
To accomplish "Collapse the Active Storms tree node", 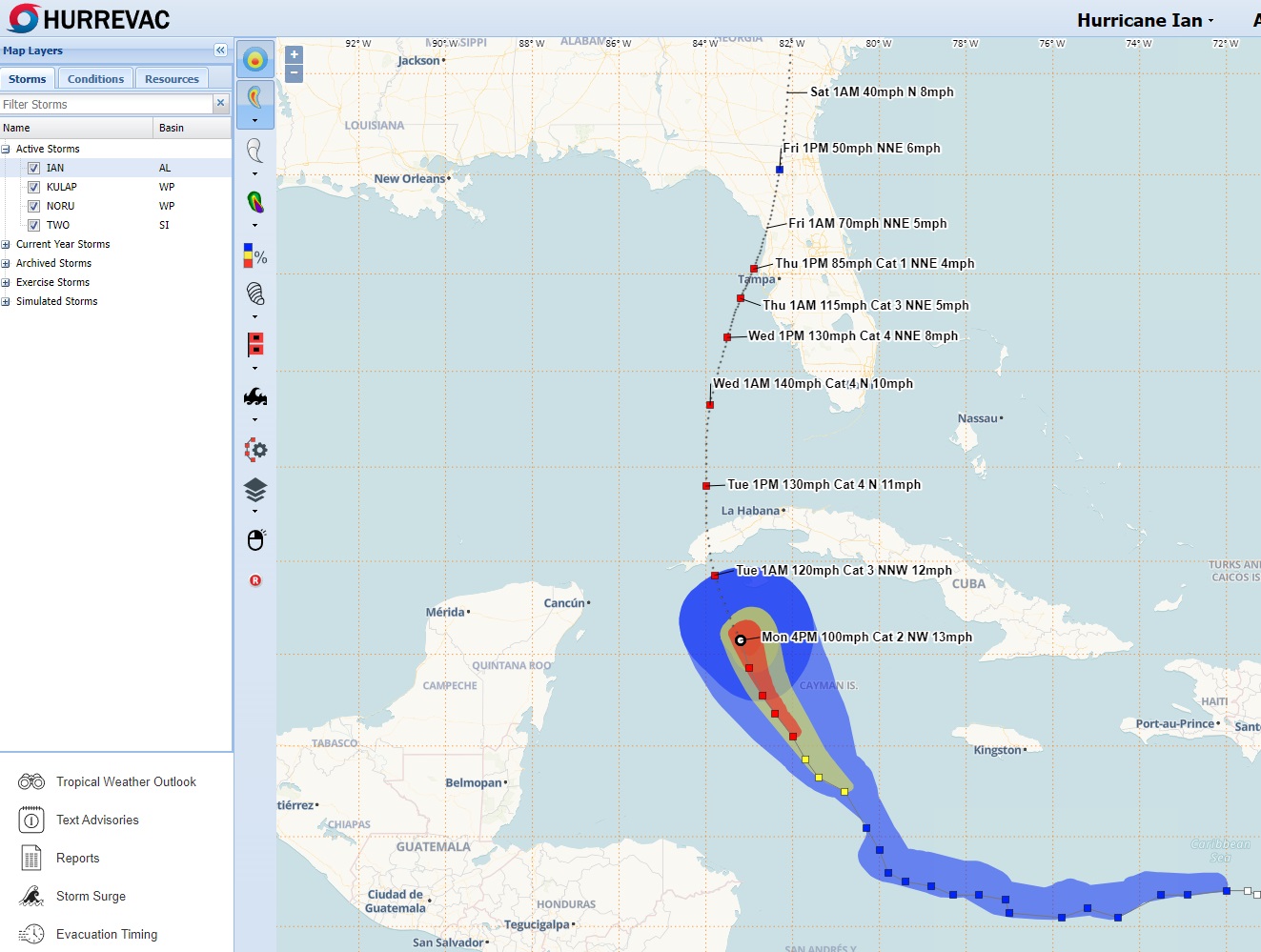I will coord(6,149).
